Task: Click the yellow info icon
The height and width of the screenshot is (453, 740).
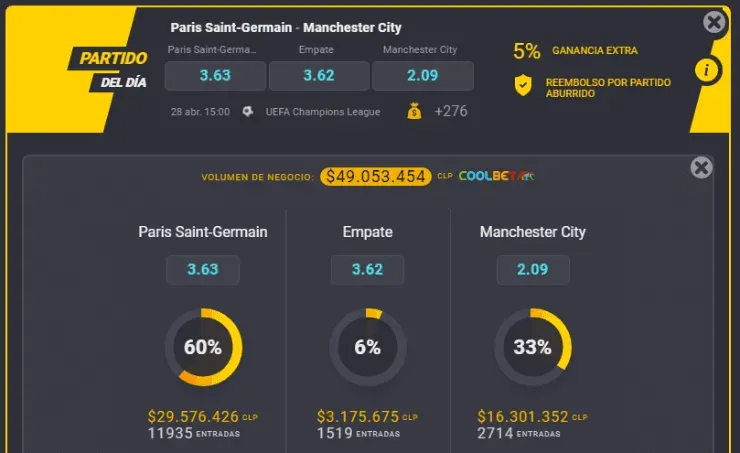Action: 706,70
